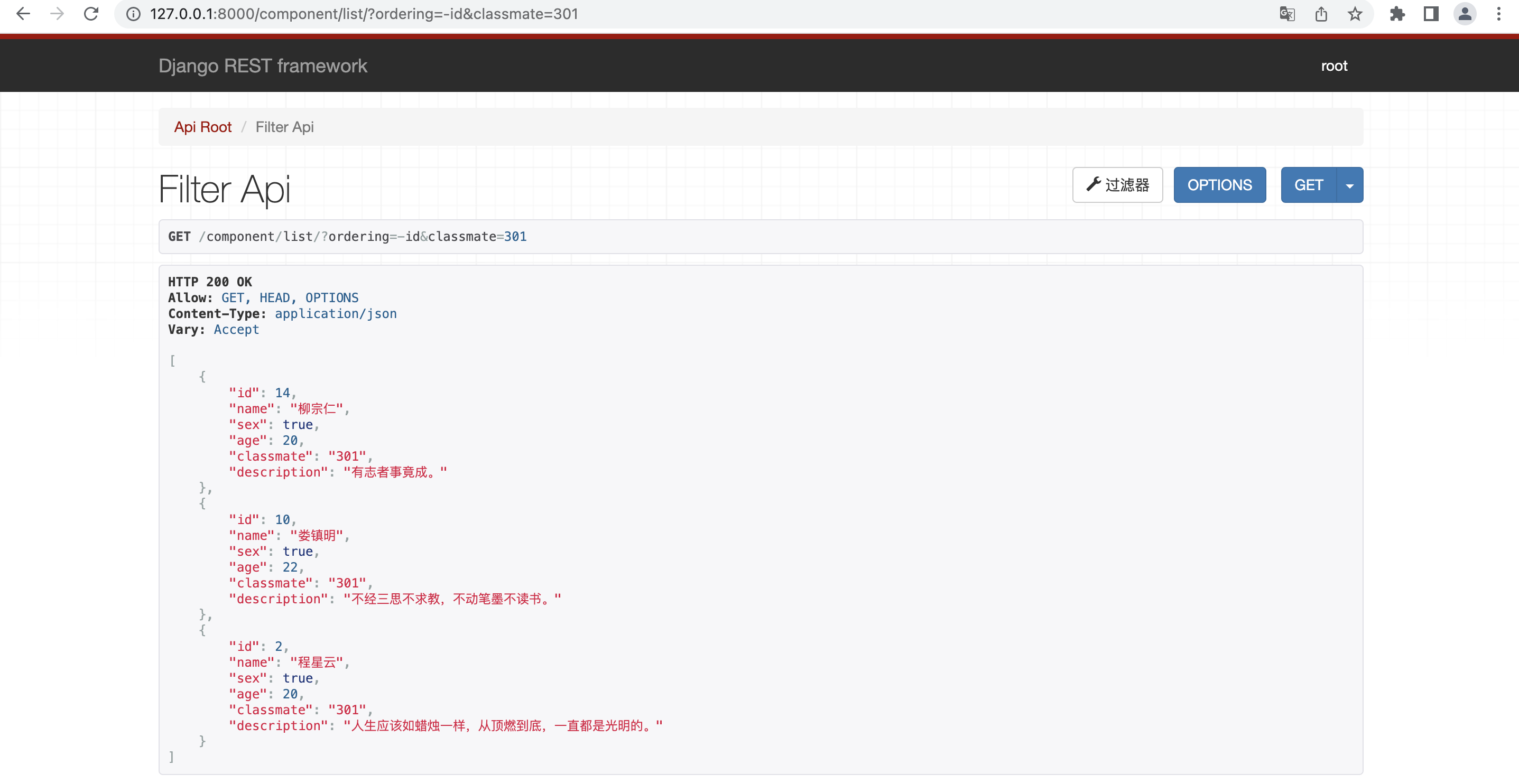This screenshot has width=1519, height=784.
Task: Expand the GET format dropdown caret
Action: click(1350, 185)
